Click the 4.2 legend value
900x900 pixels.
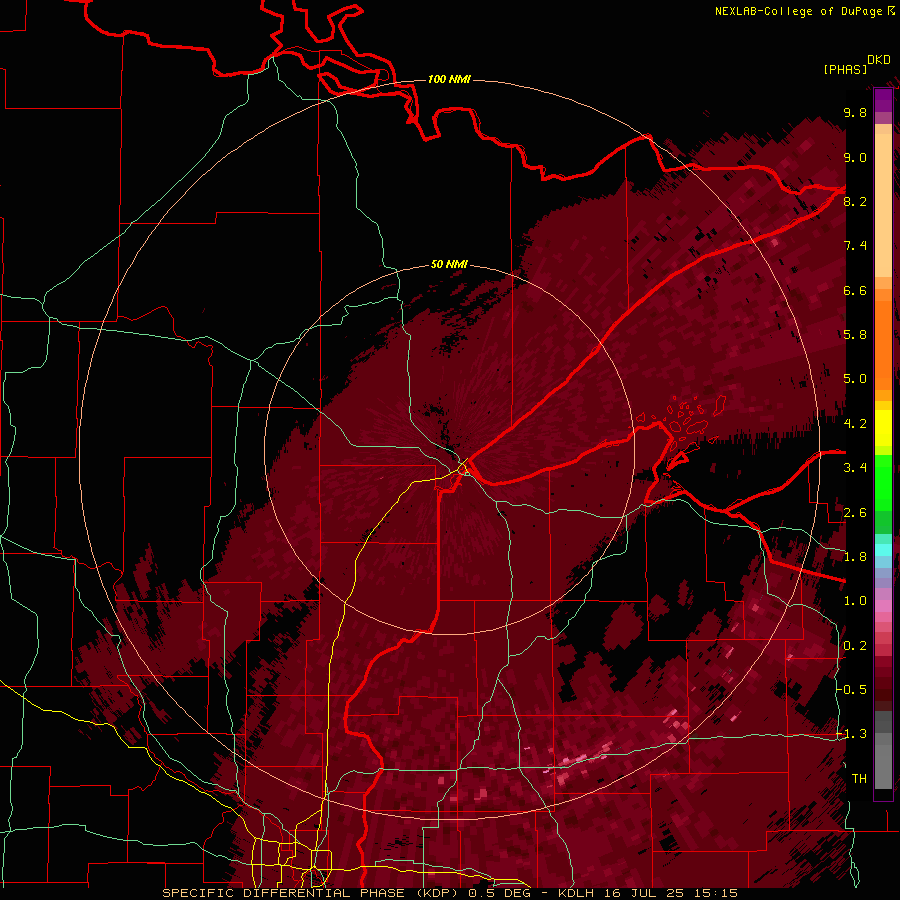tap(855, 424)
